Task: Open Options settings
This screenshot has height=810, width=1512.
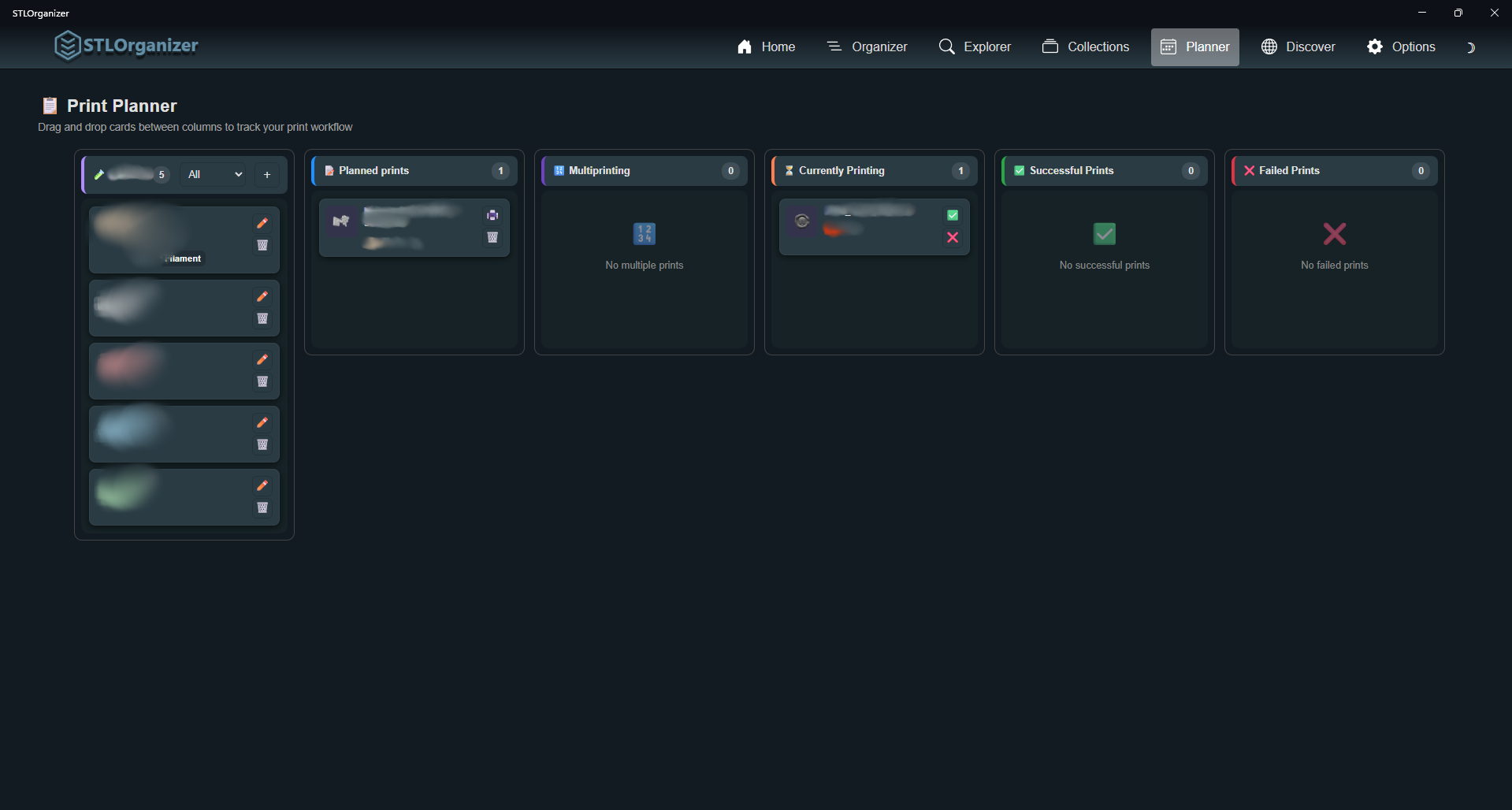Action: 1401,47
